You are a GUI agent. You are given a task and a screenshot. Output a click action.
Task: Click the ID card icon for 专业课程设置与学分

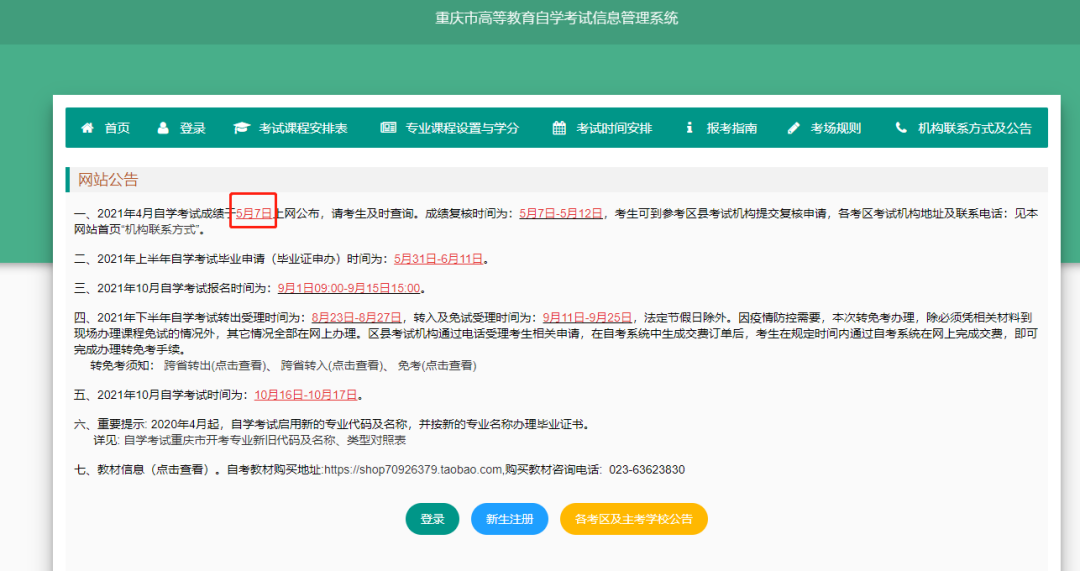pos(388,128)
